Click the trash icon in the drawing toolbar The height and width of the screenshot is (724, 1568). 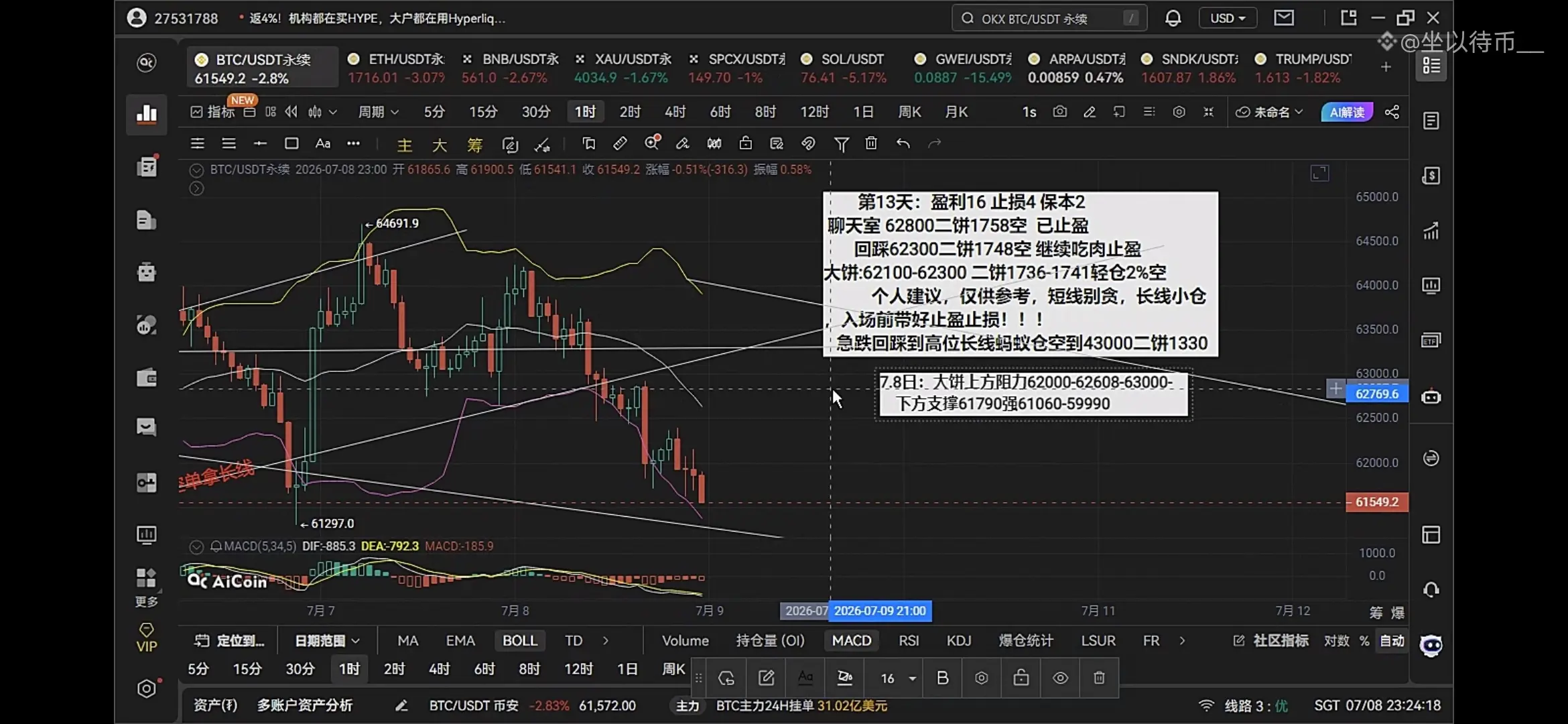tap(871, 143)
